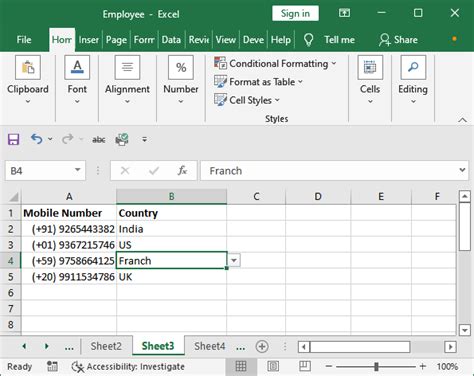This screenshot has height=376, width=474.
Task: Add a new sheet with plus icon
Action: pyautogui.click(x=262, y=347)
